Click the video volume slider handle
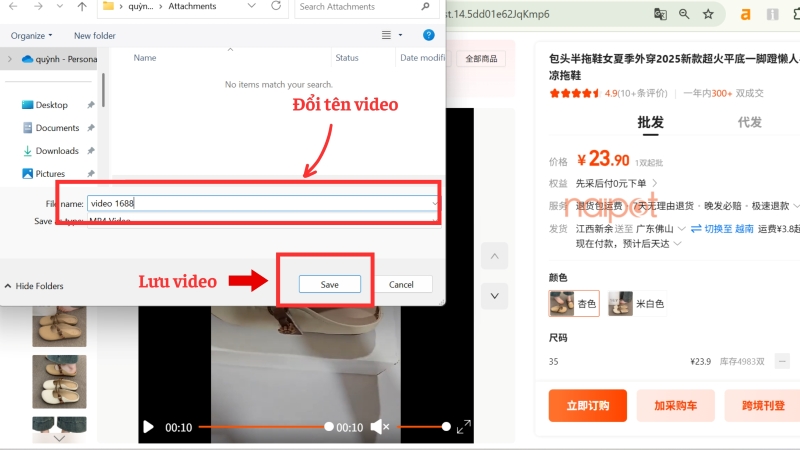 tap(446, 427)
